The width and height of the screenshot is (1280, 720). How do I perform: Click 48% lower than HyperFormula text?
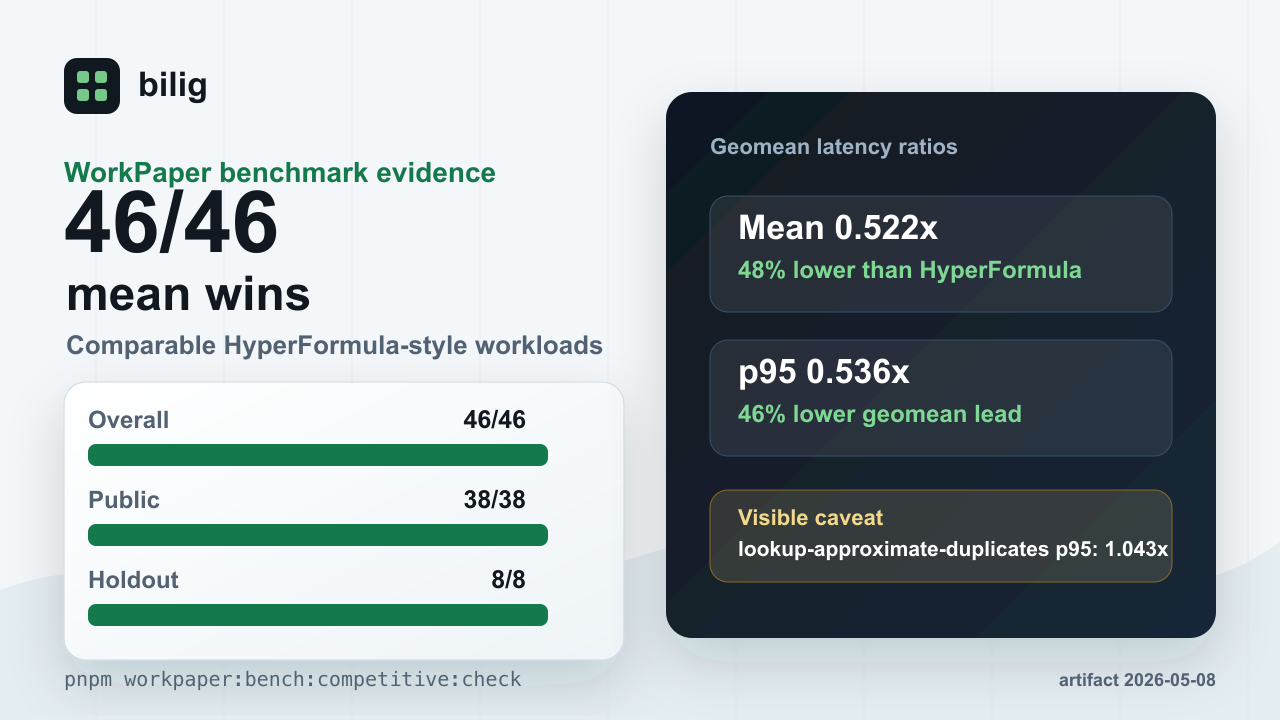[910, 270]
